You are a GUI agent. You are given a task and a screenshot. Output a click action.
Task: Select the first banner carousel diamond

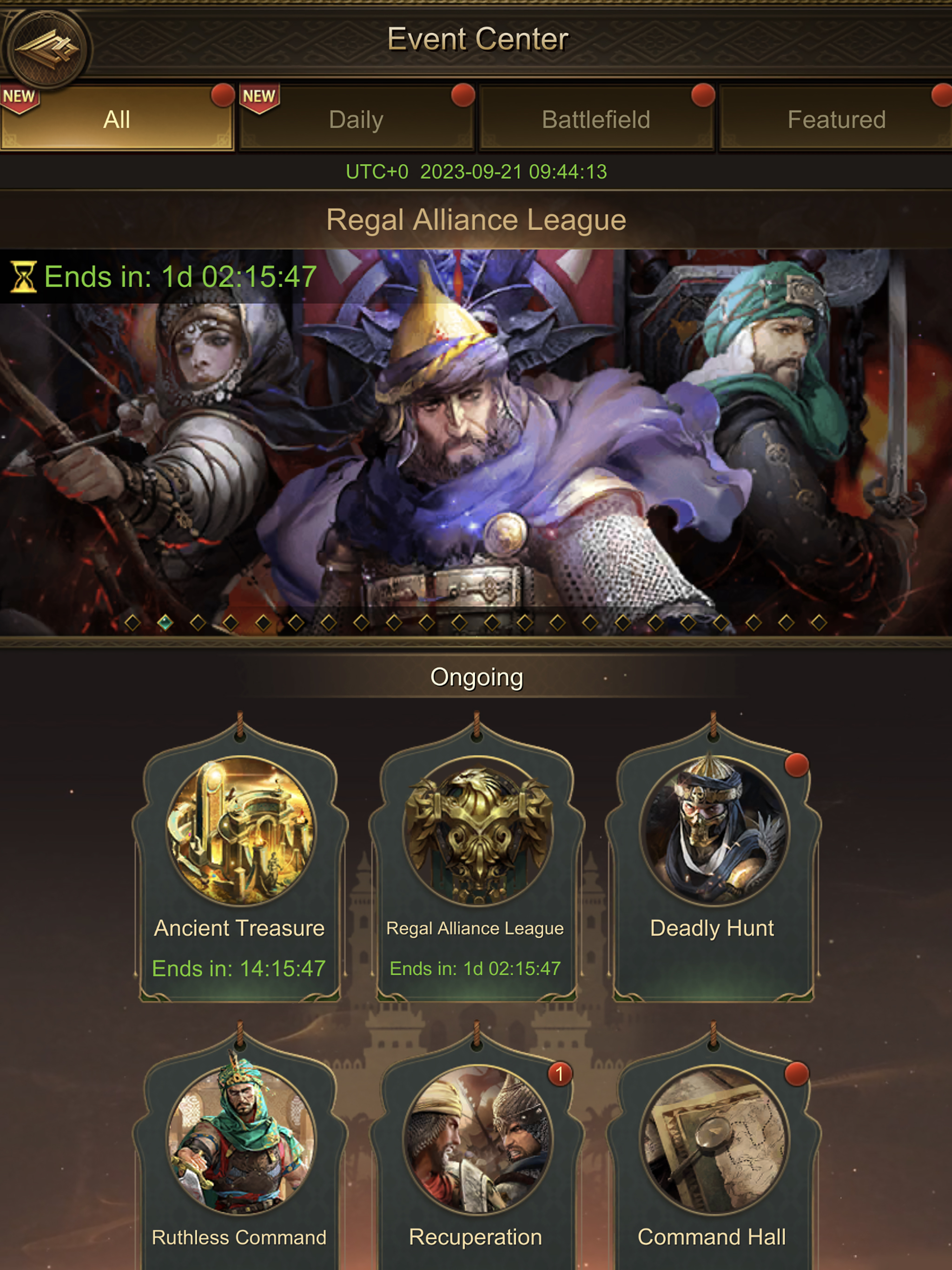coord(132,622)
